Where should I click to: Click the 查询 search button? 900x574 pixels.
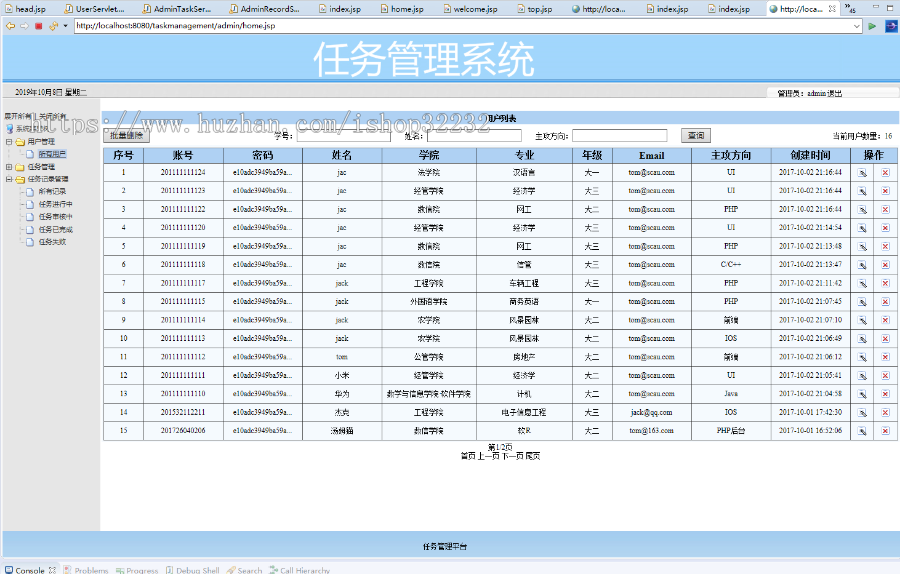696,135
